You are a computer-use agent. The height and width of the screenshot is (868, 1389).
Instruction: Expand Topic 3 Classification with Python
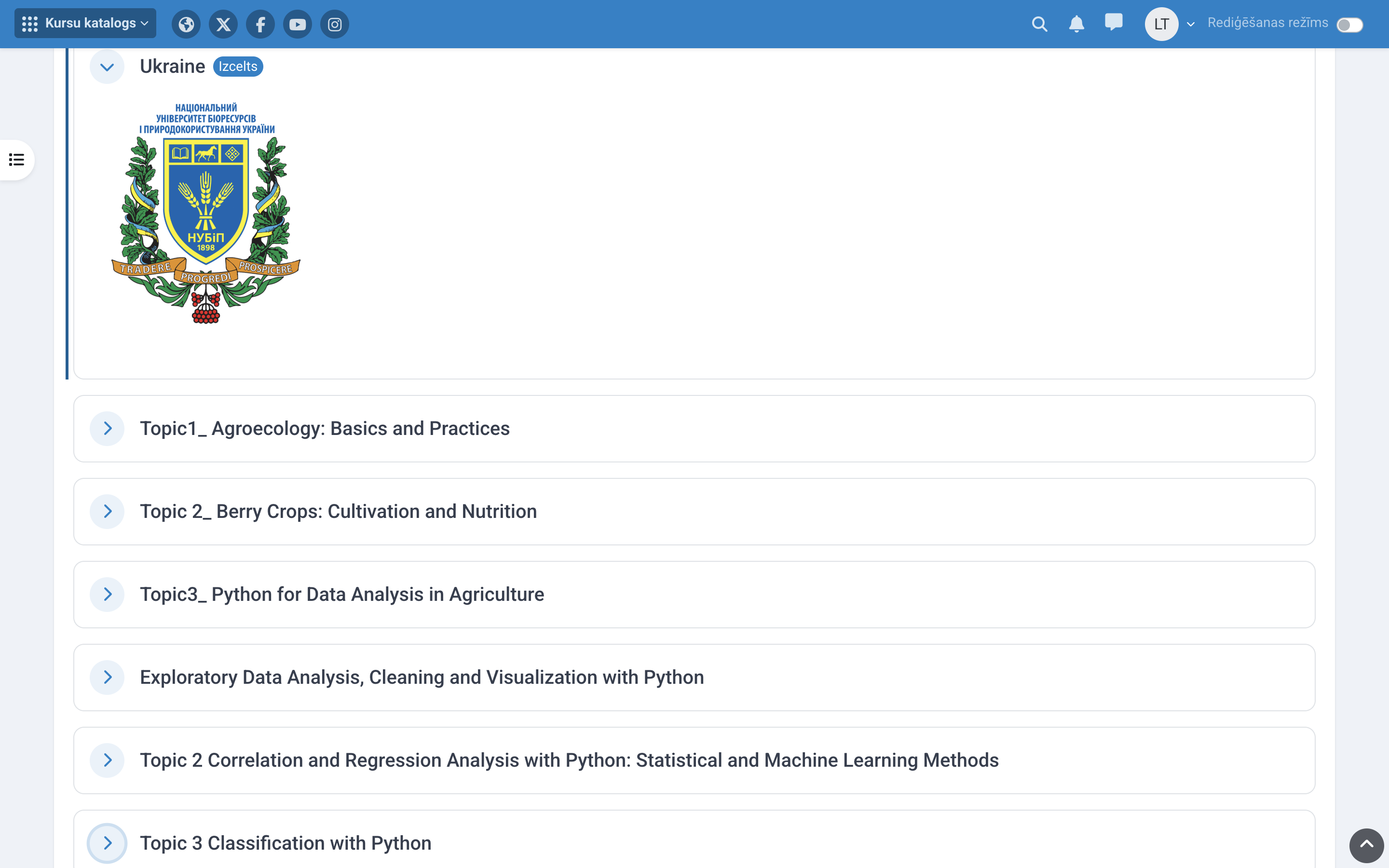(107, 843)
